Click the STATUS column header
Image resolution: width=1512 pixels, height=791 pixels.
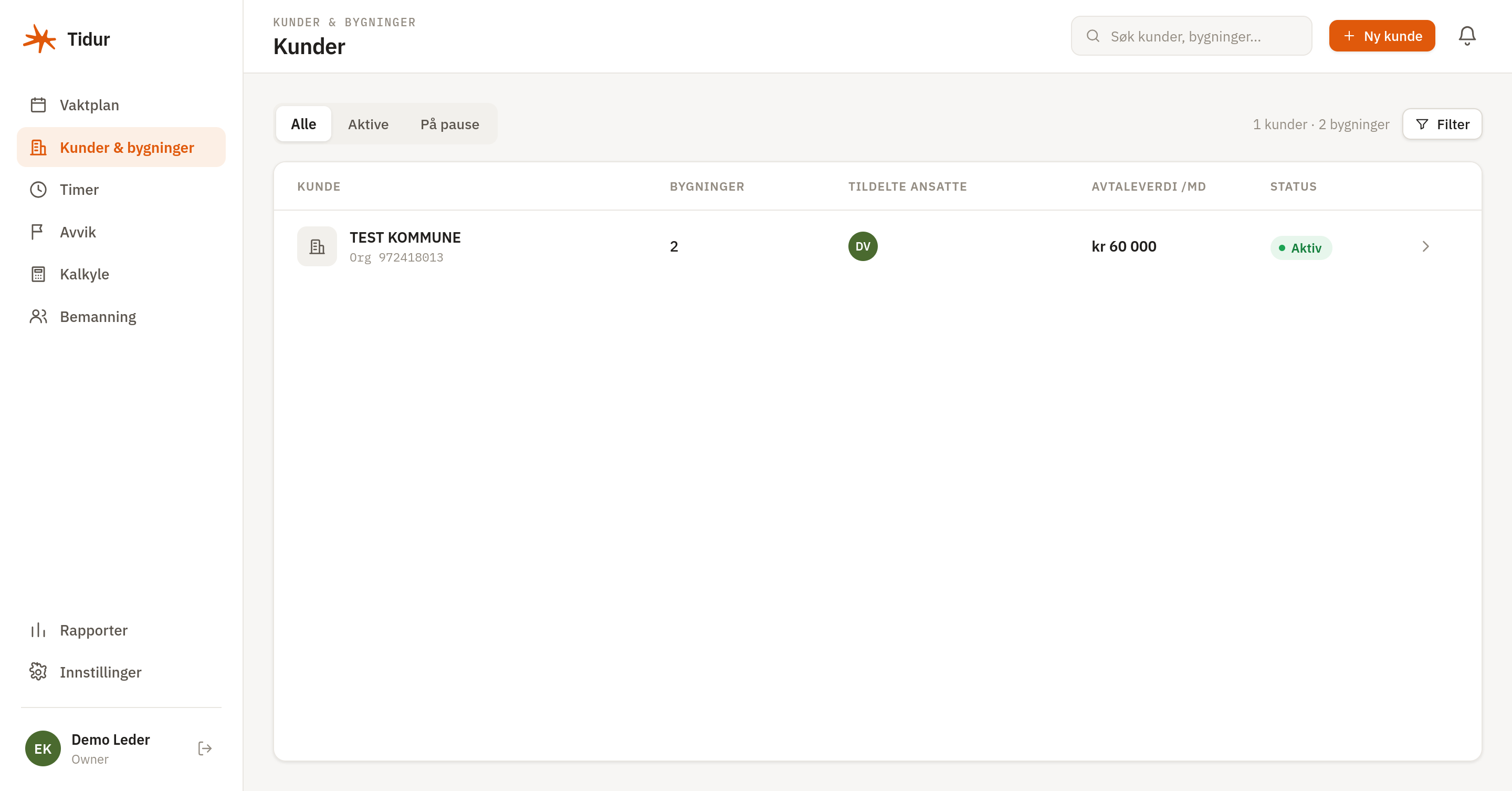(1293, 187)
